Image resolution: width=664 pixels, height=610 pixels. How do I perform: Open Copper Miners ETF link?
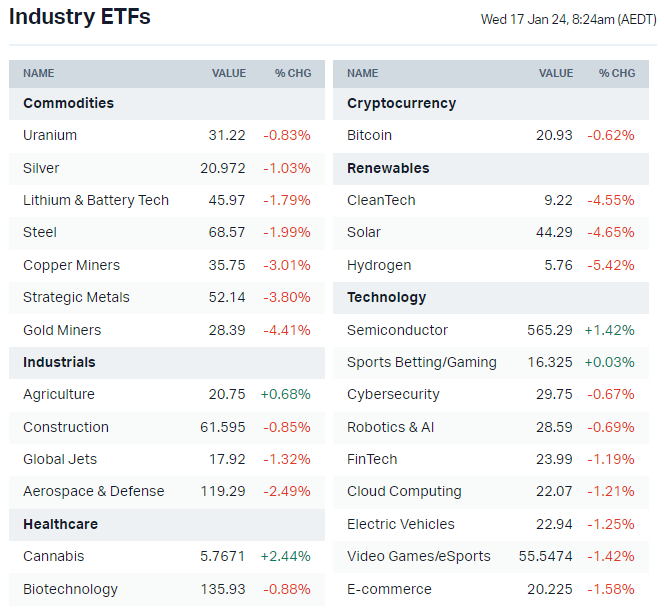point(71,265)
